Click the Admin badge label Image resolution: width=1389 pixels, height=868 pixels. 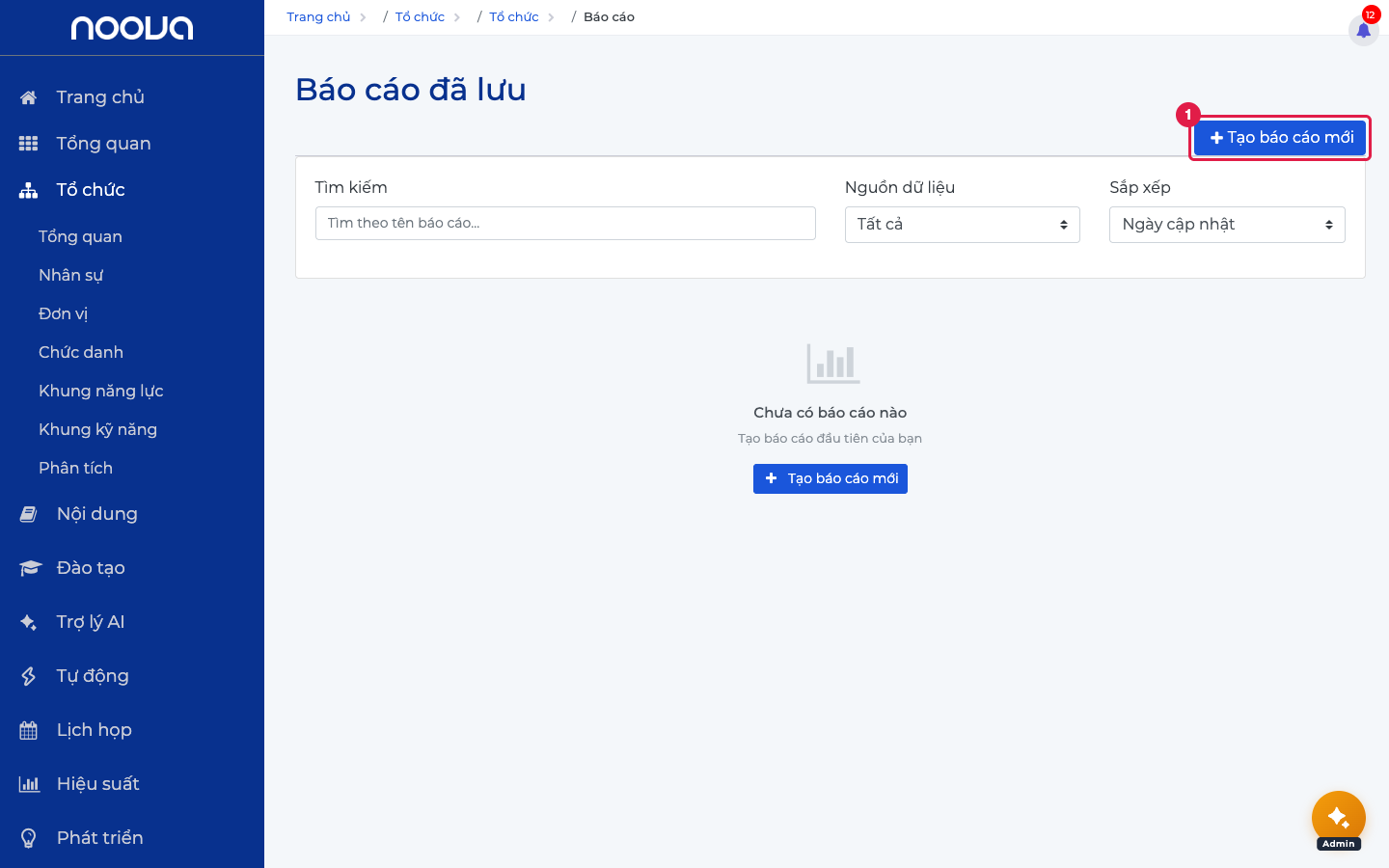tap(1339, 844)
